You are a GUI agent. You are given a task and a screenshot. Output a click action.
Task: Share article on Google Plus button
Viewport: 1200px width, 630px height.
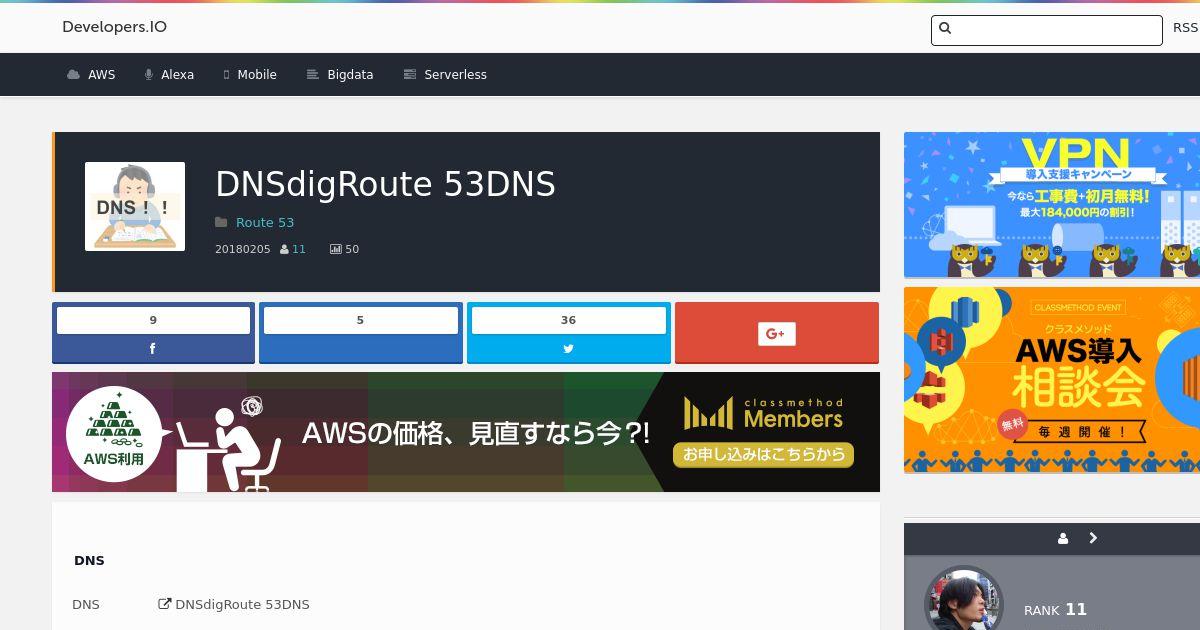(777, 333)
